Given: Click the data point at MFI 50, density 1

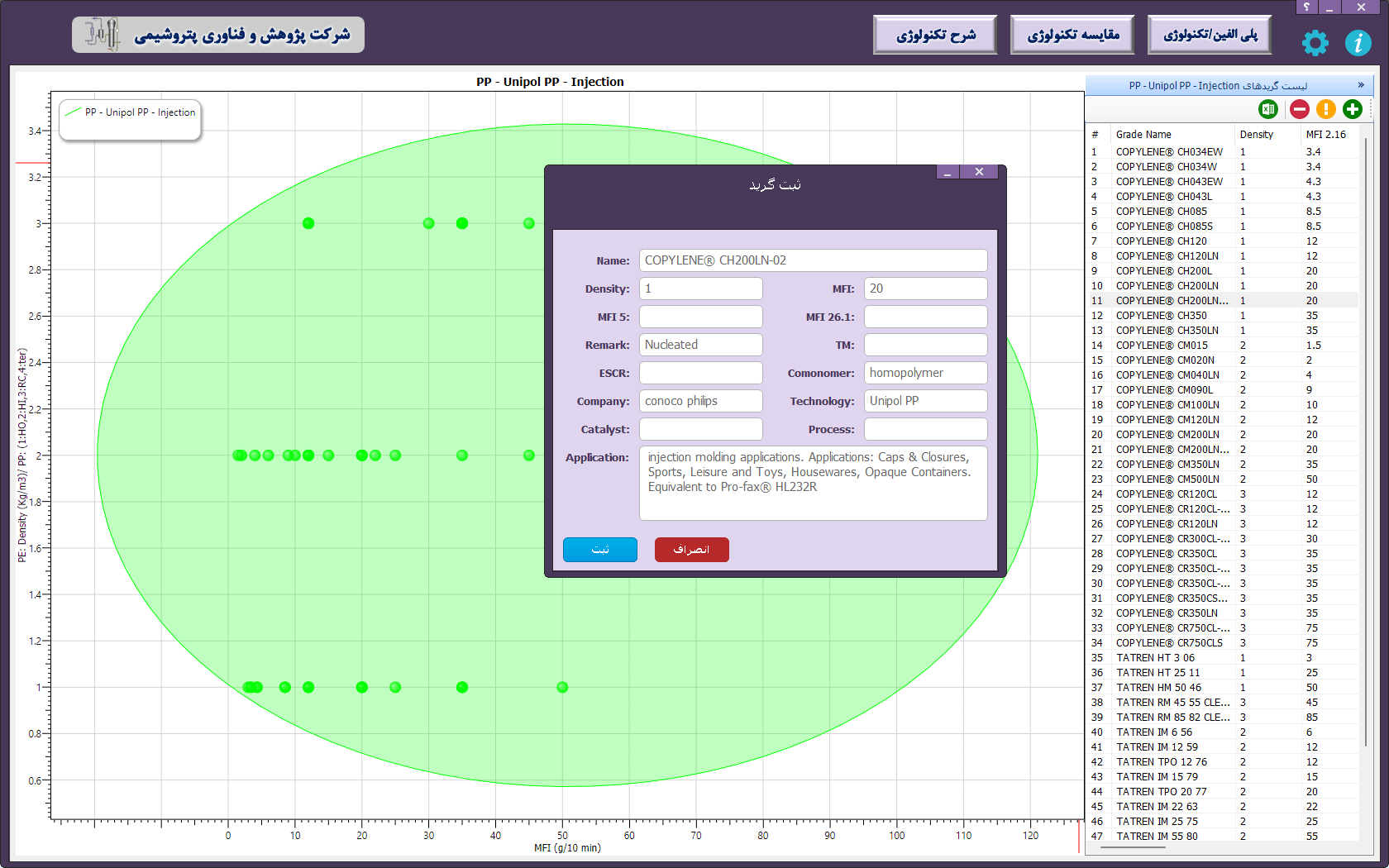Looking at the screenshot, I should click(x=562, y=687).
